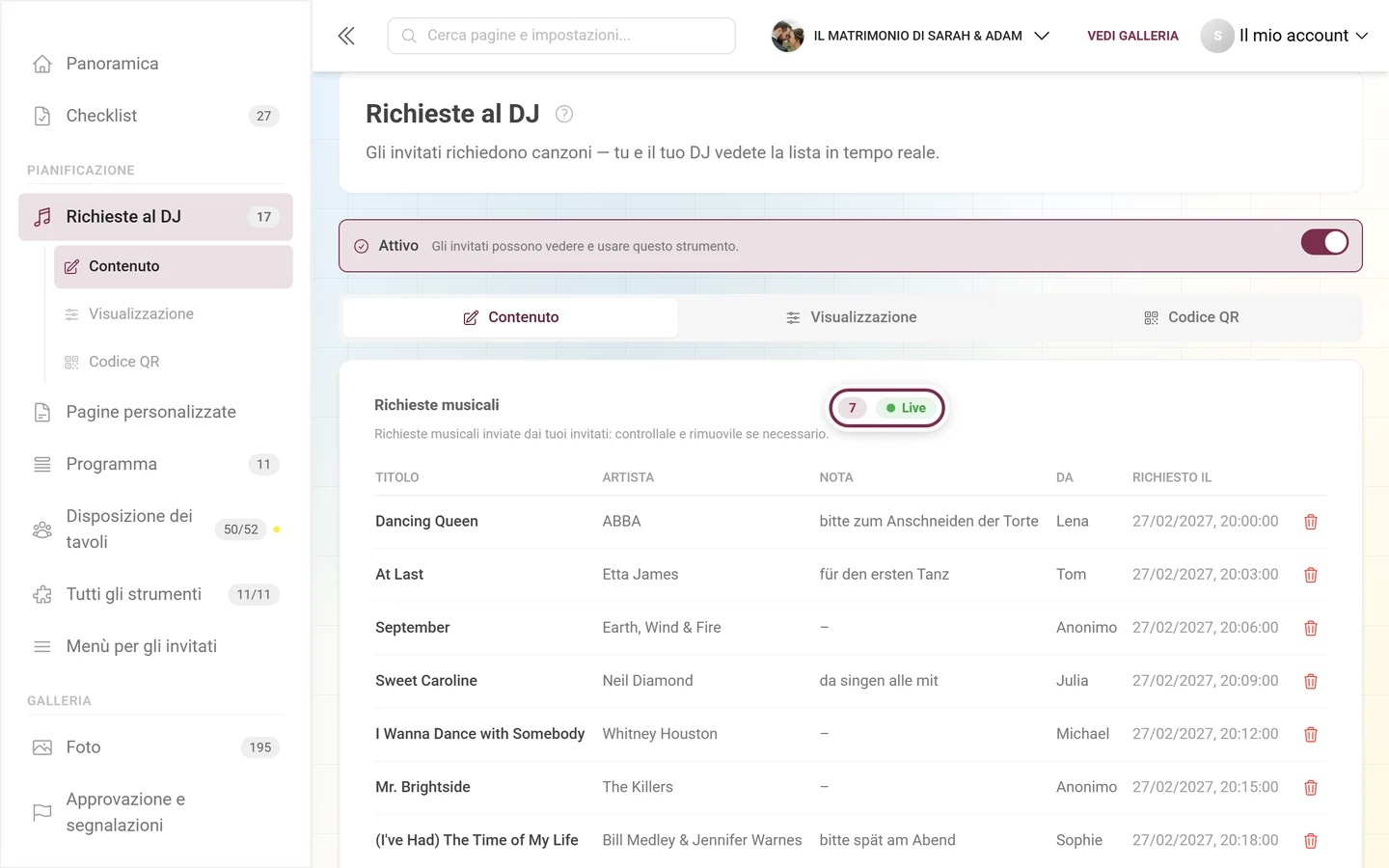The image size is (1389, 868).
Task: Open the Codice QR sidebar sub-item
Action: [x=174, y=362]
